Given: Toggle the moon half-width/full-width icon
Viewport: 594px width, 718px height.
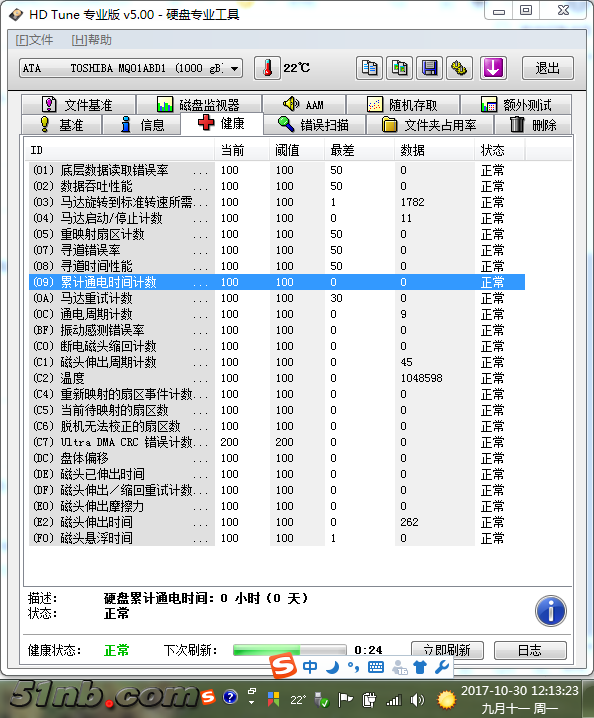Looking at the screenshot, I should coord(332,667).
